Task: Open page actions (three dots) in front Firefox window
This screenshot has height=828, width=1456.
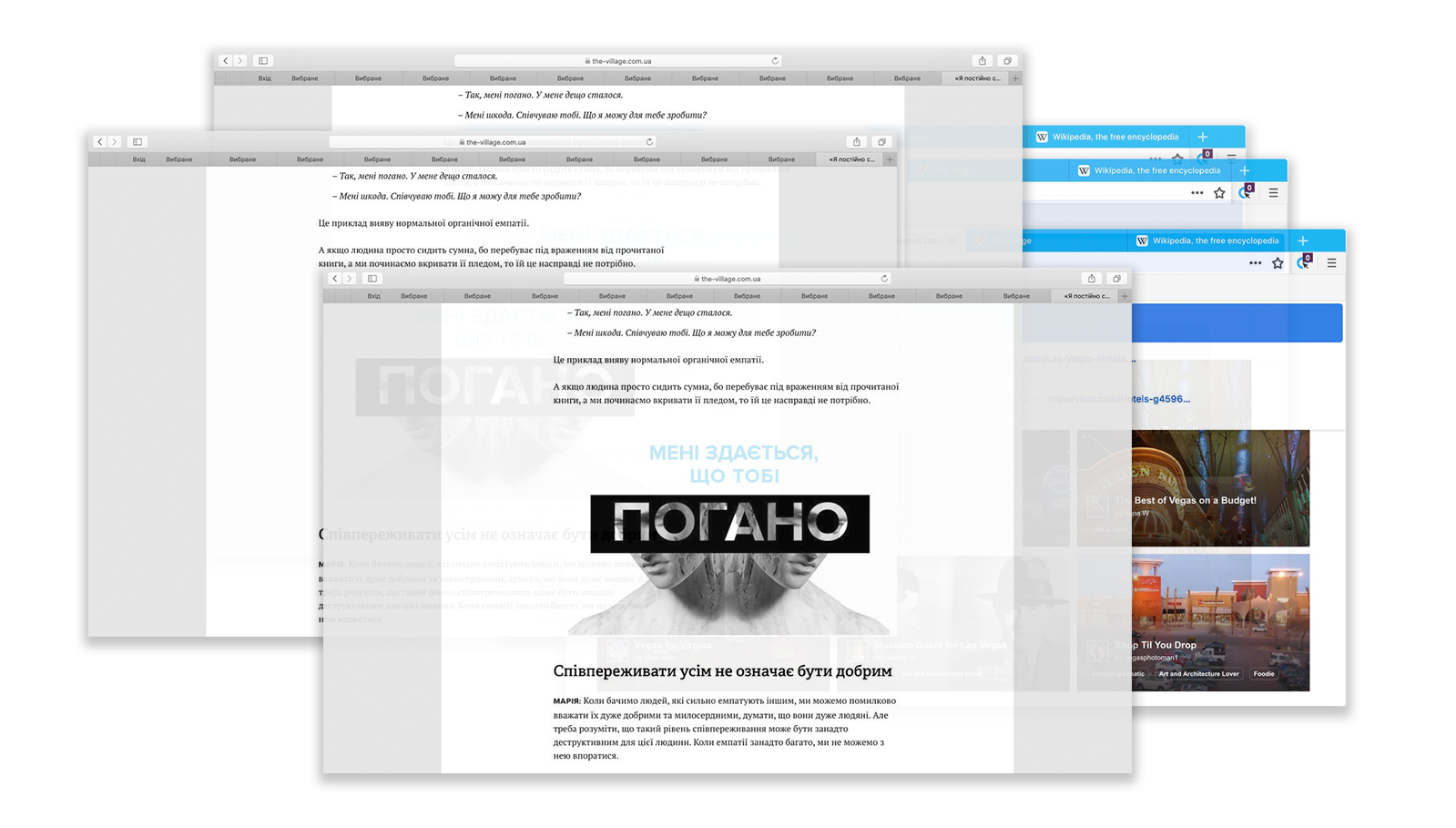Action: [x=1256, y=263]
